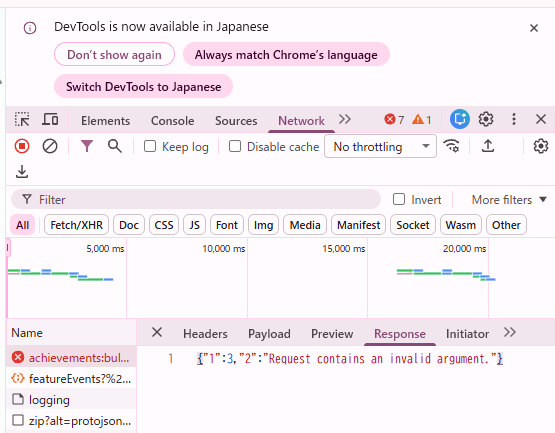Image resolution: width=555 pixels, height=433 pixels.
Task: Click the export HAR download icon
Action: tap(22, 172)
